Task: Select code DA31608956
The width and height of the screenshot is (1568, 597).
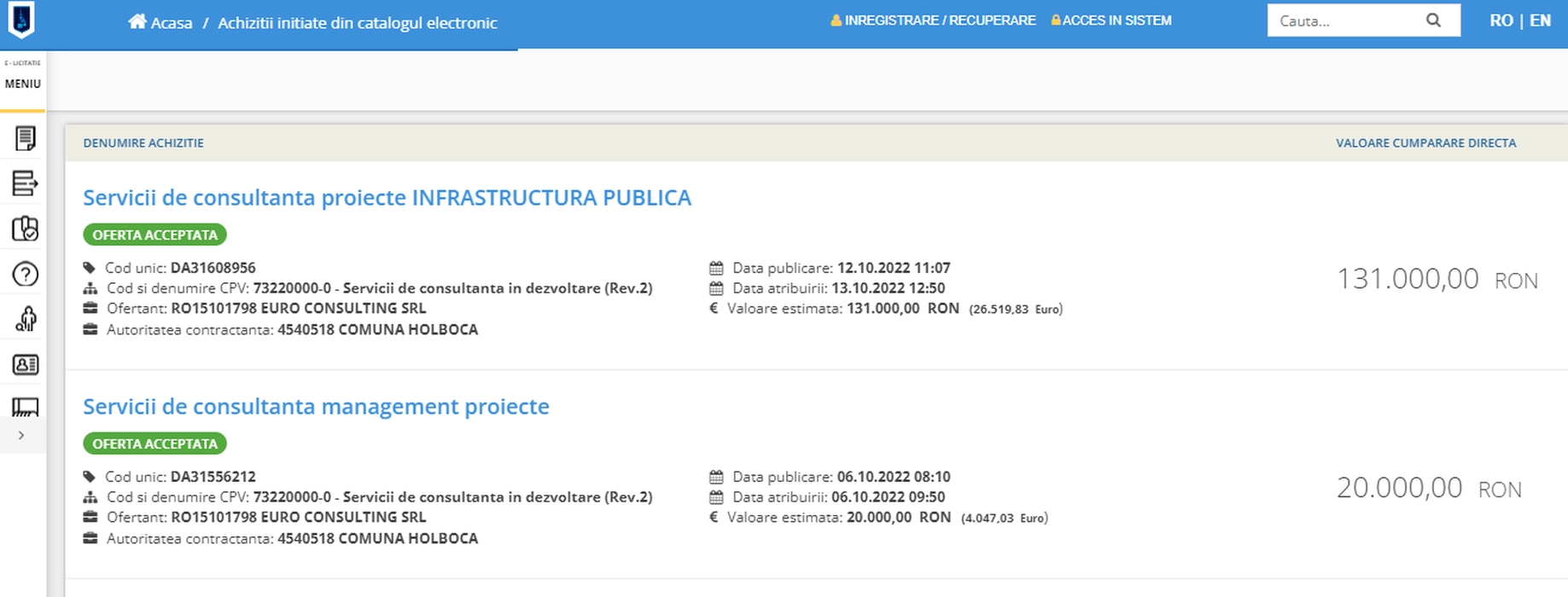Action: 213,268
